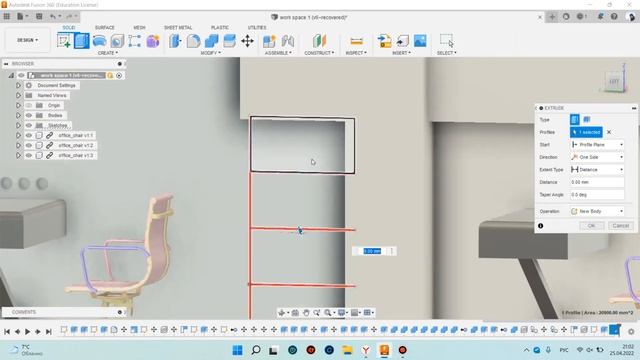640x360 pixels.
Task: Clear the profile selection with the X
Action: click(609, 132)
